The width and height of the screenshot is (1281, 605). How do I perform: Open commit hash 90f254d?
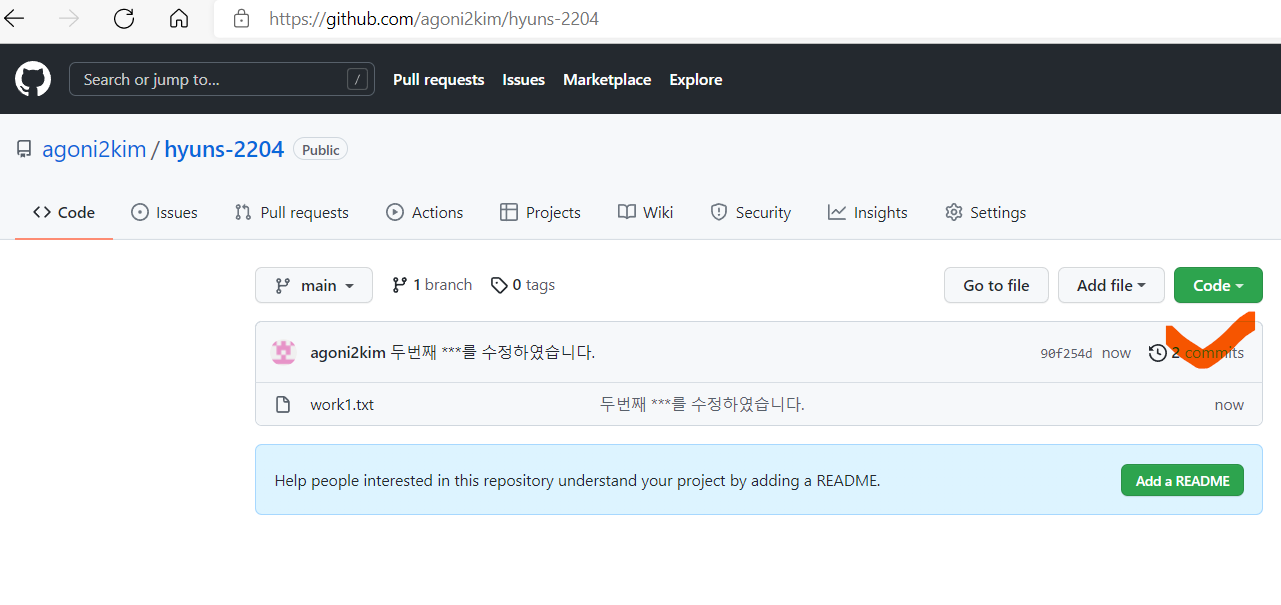click(1066, 353)
